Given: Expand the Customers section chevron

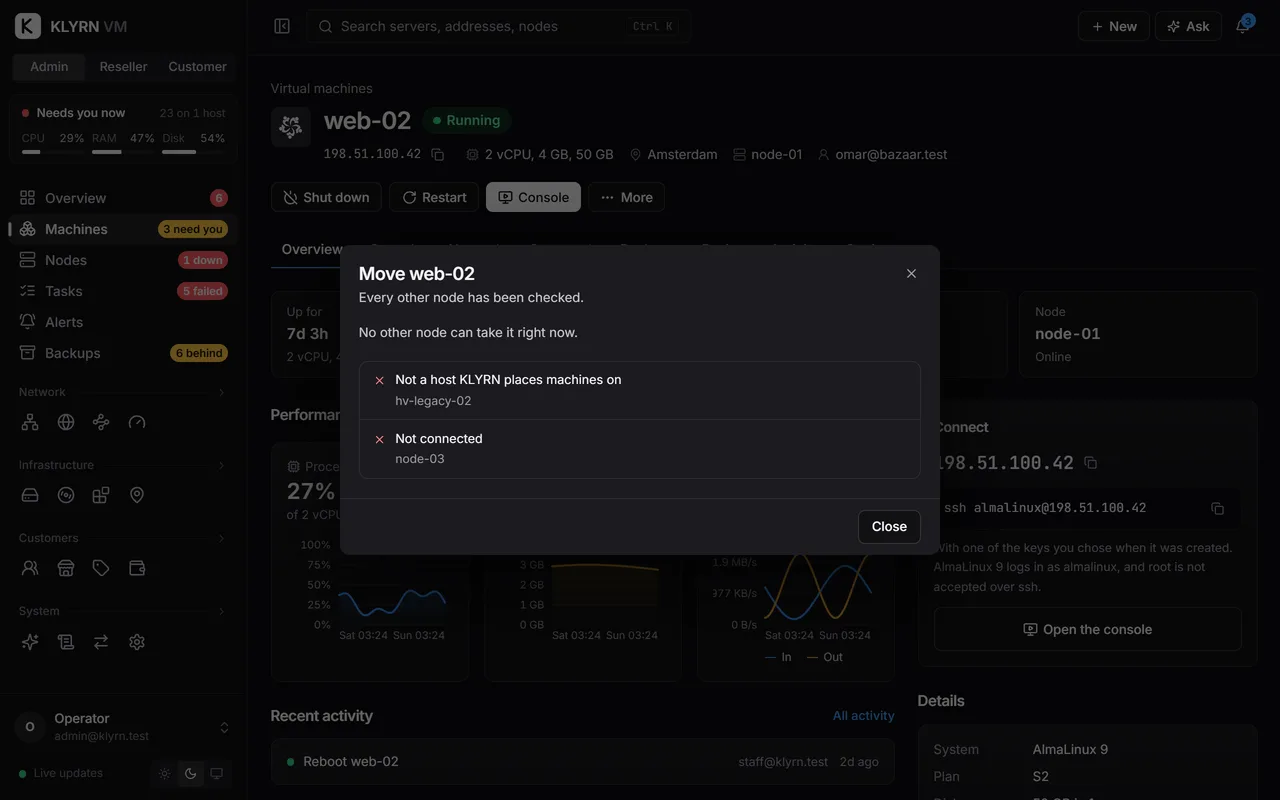Looking at the screenshot, I should click(221, 538).
